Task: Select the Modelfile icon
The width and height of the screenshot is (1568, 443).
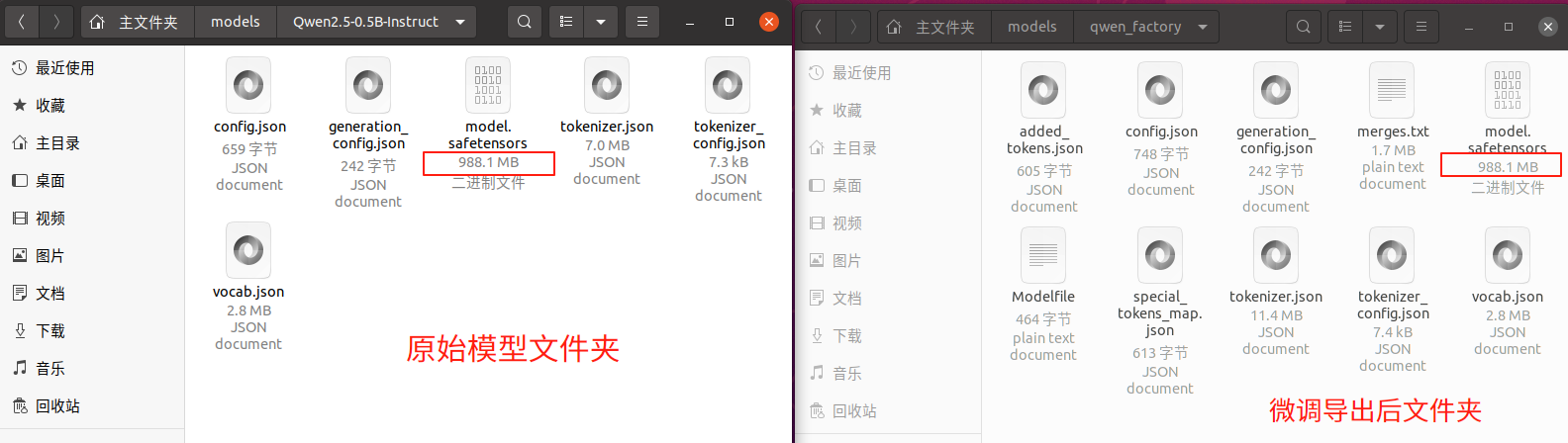Action: pyautogui.click(x=1043, y=255)
